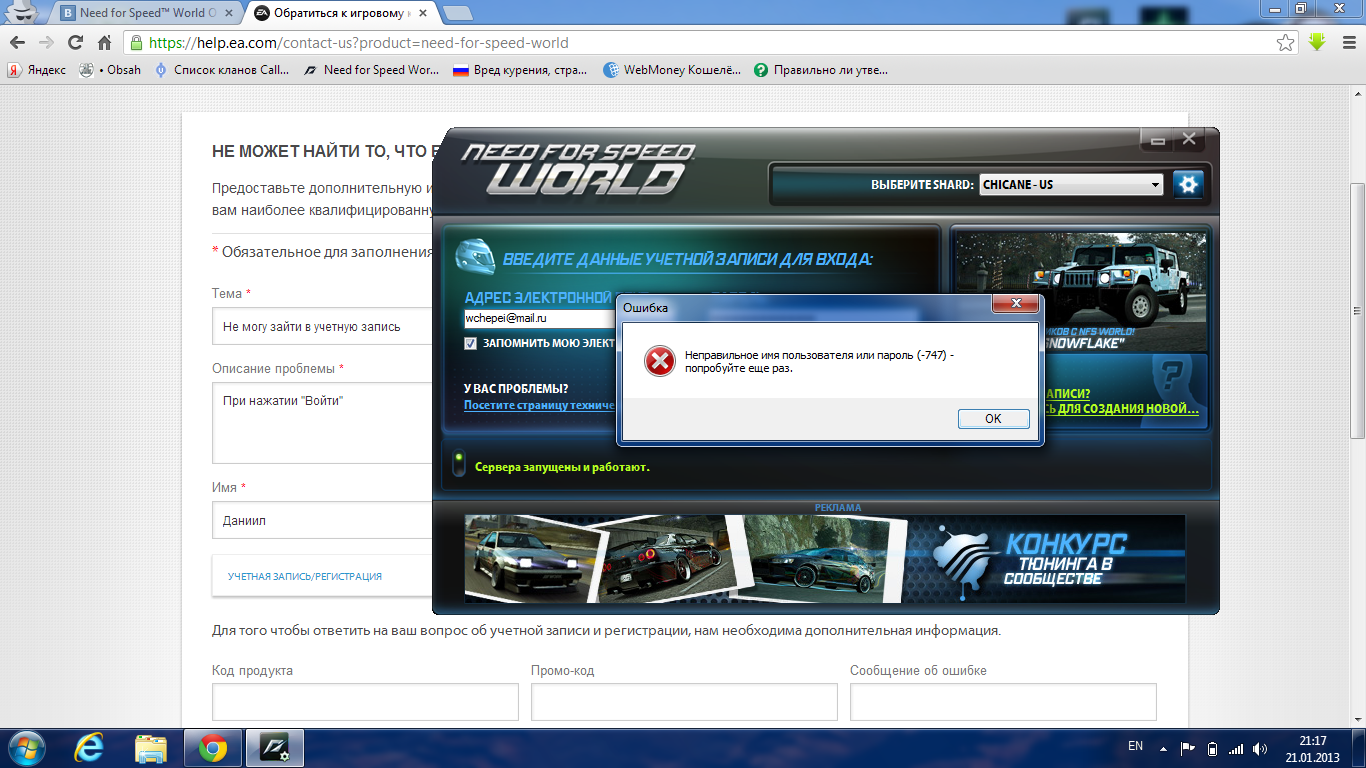Screen dimensions: 1366x768
Task: Click the 'Конкурс тюнинга в сообществе' banner
Action: coord(825,558)
